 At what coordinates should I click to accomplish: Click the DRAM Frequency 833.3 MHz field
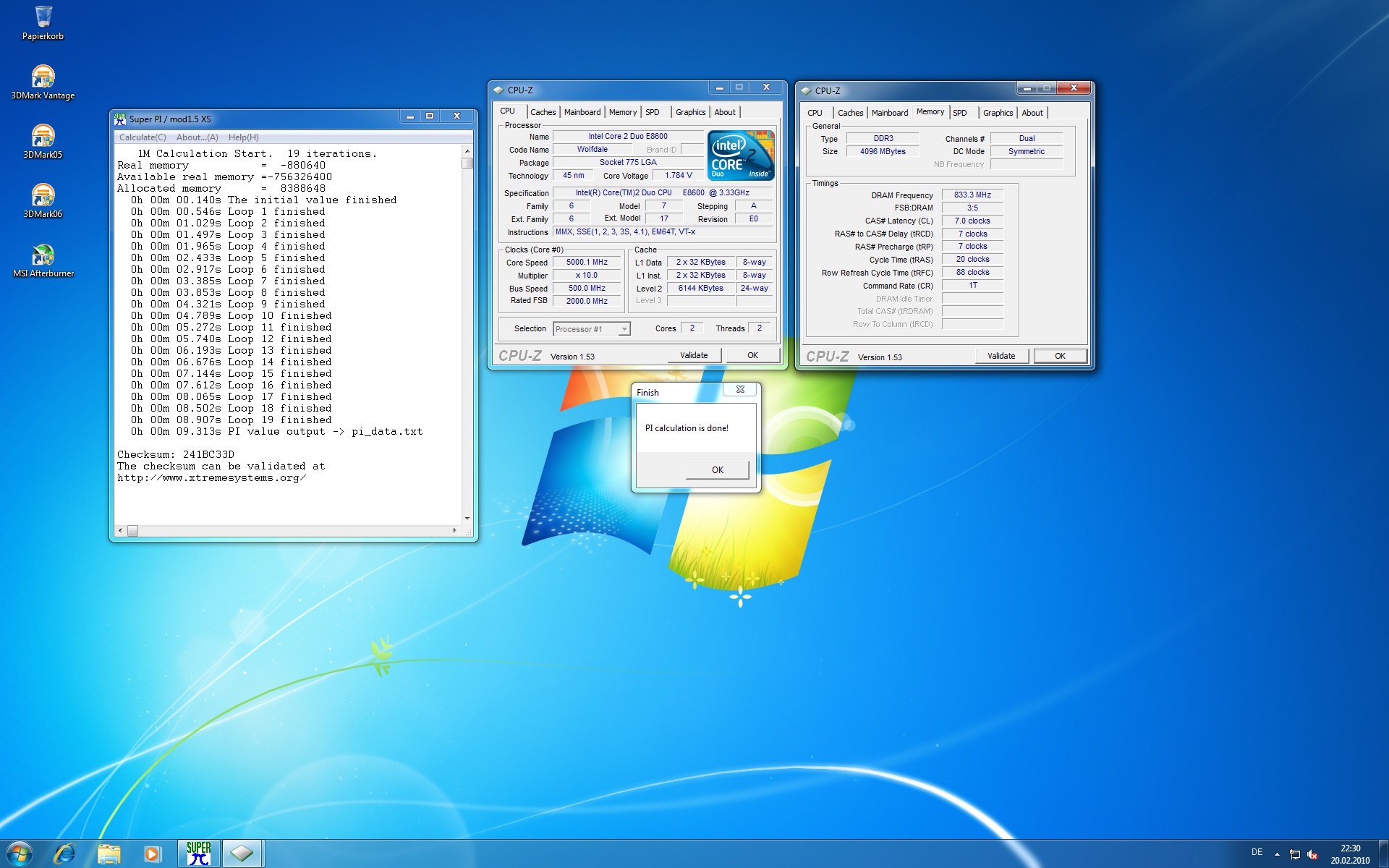(x=972, y=195)
